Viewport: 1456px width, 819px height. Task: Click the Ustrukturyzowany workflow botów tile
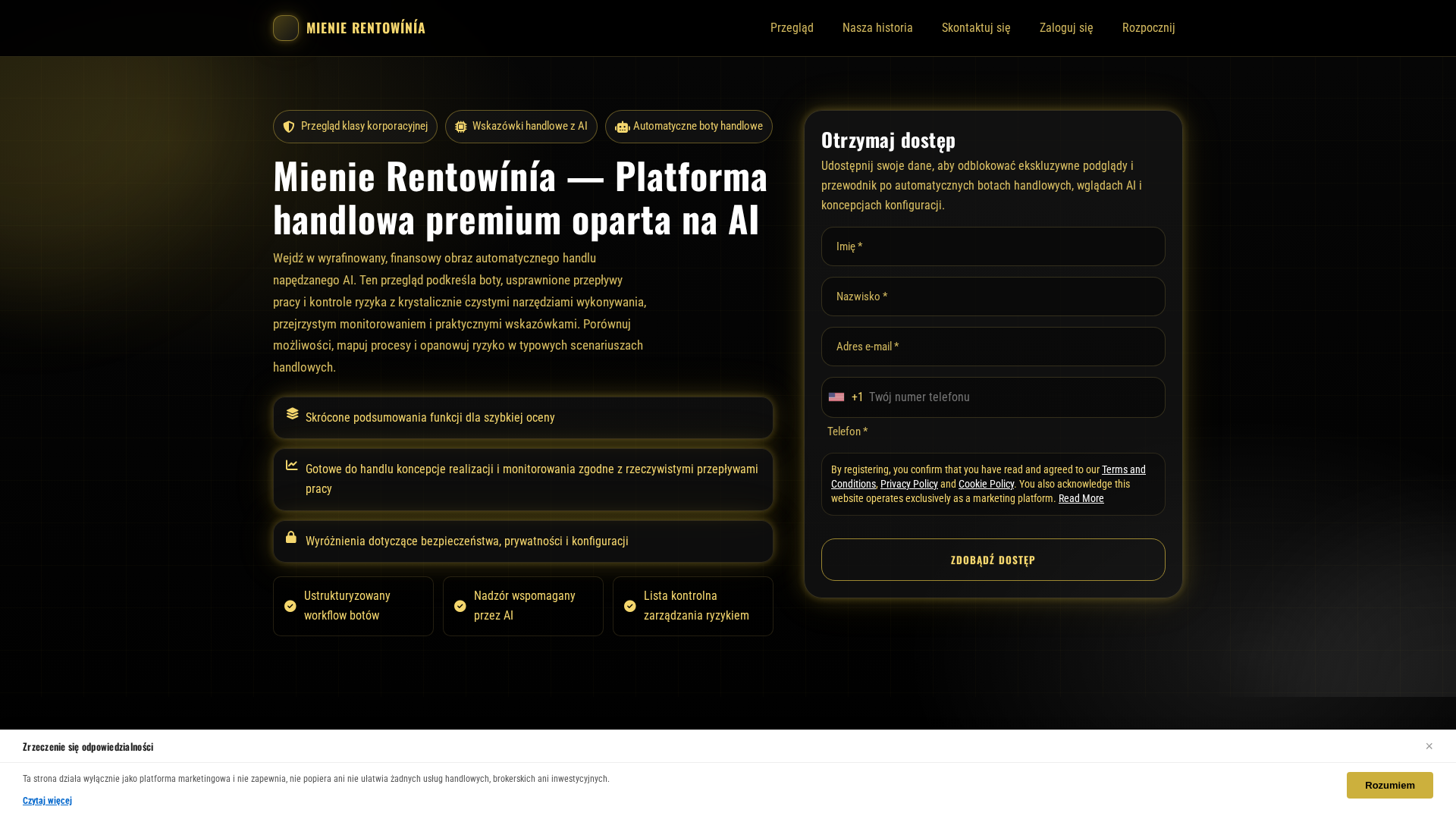[353, 606]
